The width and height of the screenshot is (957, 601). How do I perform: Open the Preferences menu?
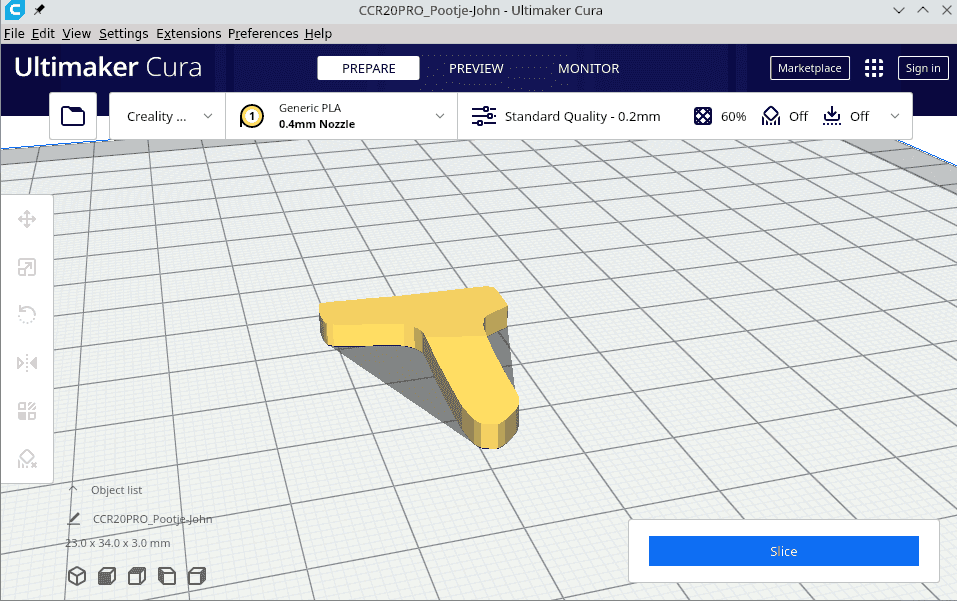263,34
